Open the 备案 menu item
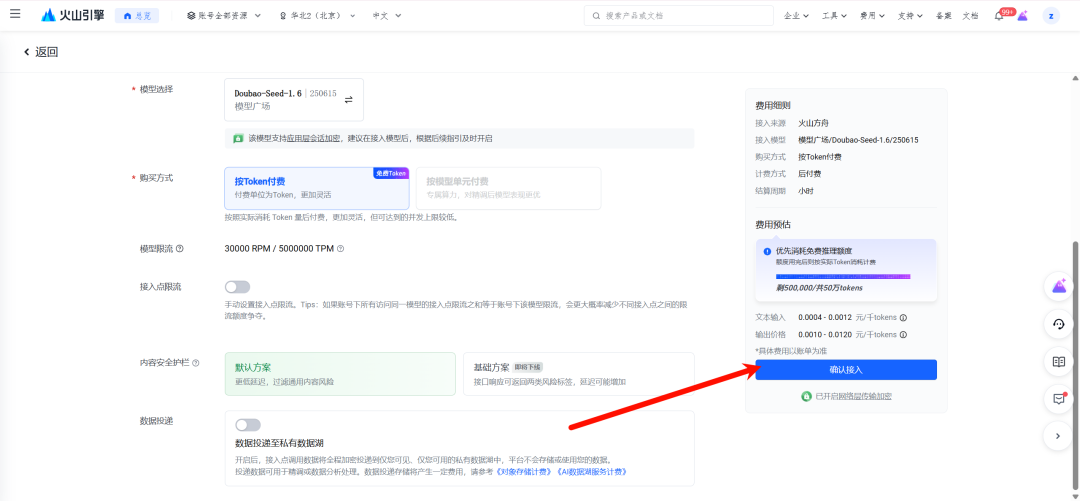Viewport: 1080px width, 501px height. point(943,15)
